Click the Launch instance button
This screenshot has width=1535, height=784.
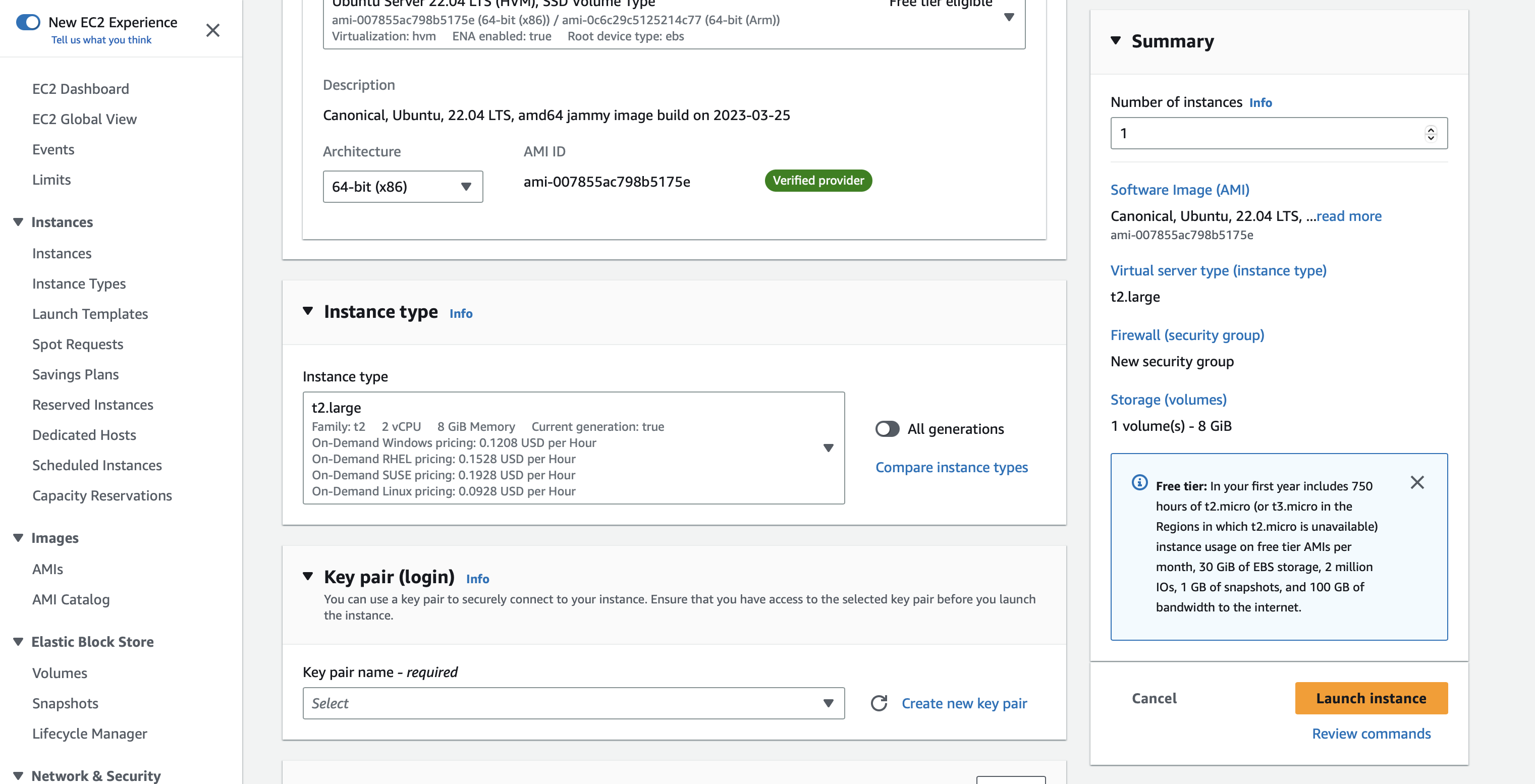tap(1371, 698)
